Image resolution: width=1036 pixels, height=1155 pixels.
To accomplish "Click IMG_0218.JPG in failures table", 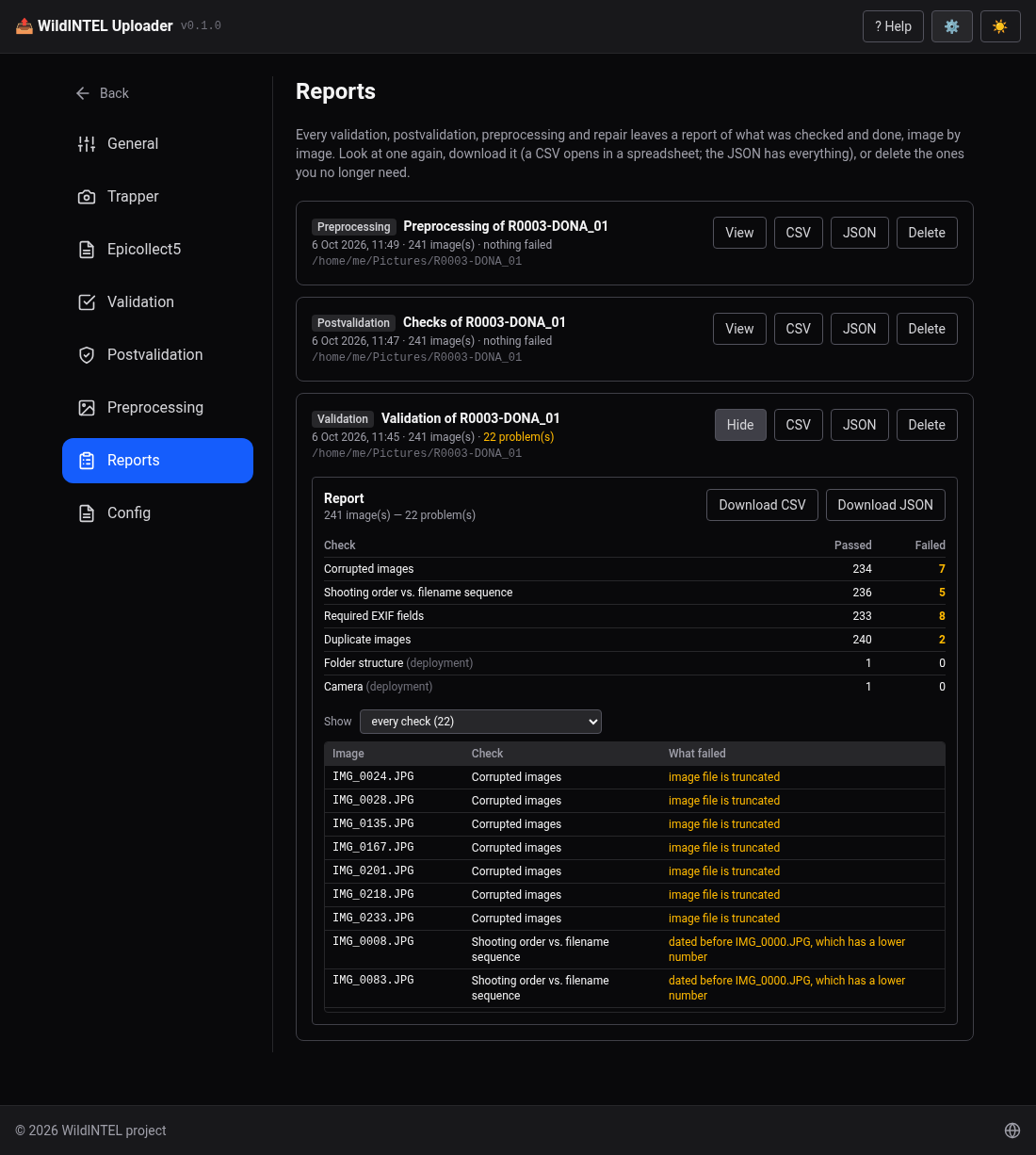I will [373, 895].
